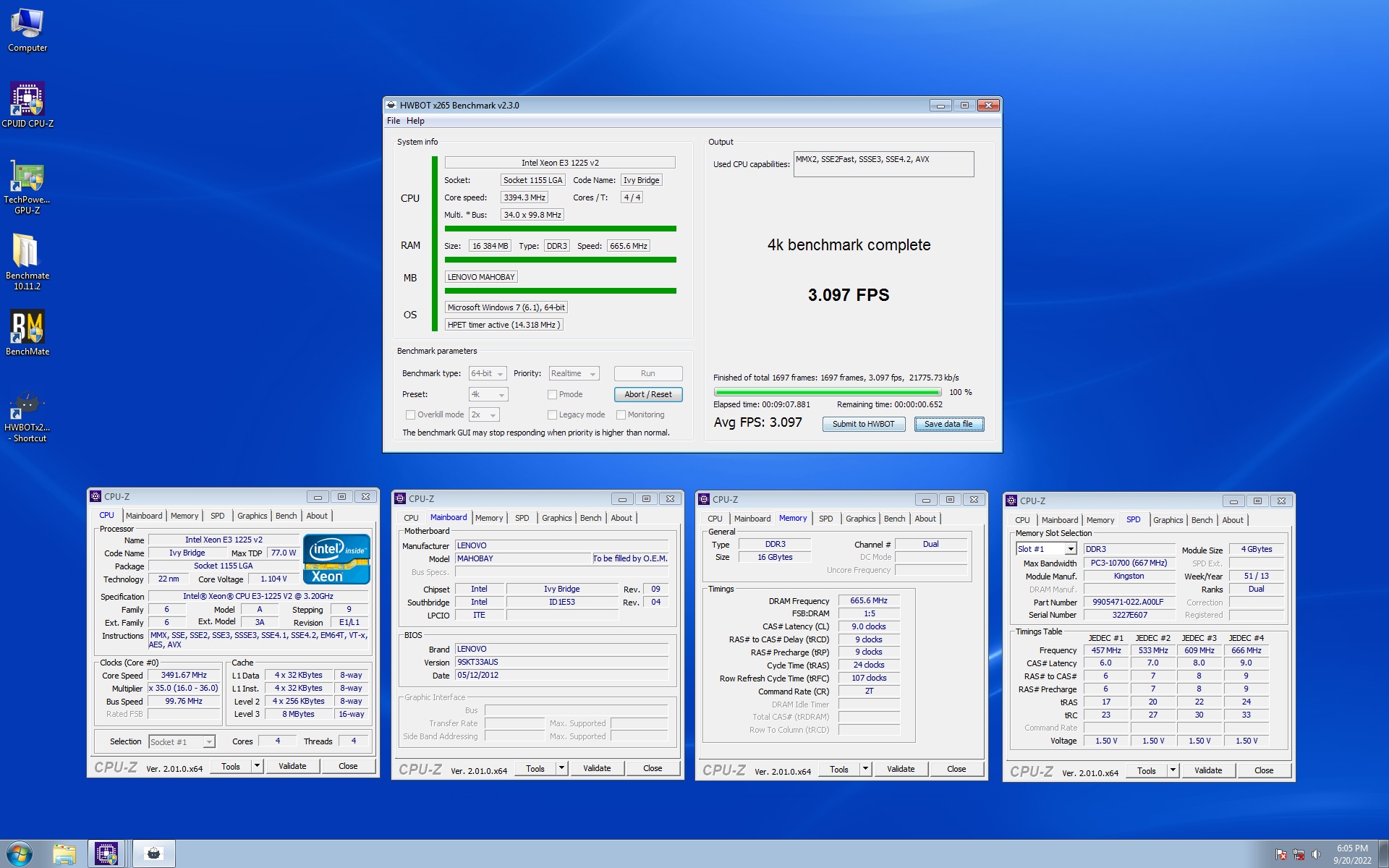Image resolution: width=1389 pixels, height=868 pixels.
Task: Enable the Monitoring checkbox
Action: pyautogui.click(x=621, y=415)
